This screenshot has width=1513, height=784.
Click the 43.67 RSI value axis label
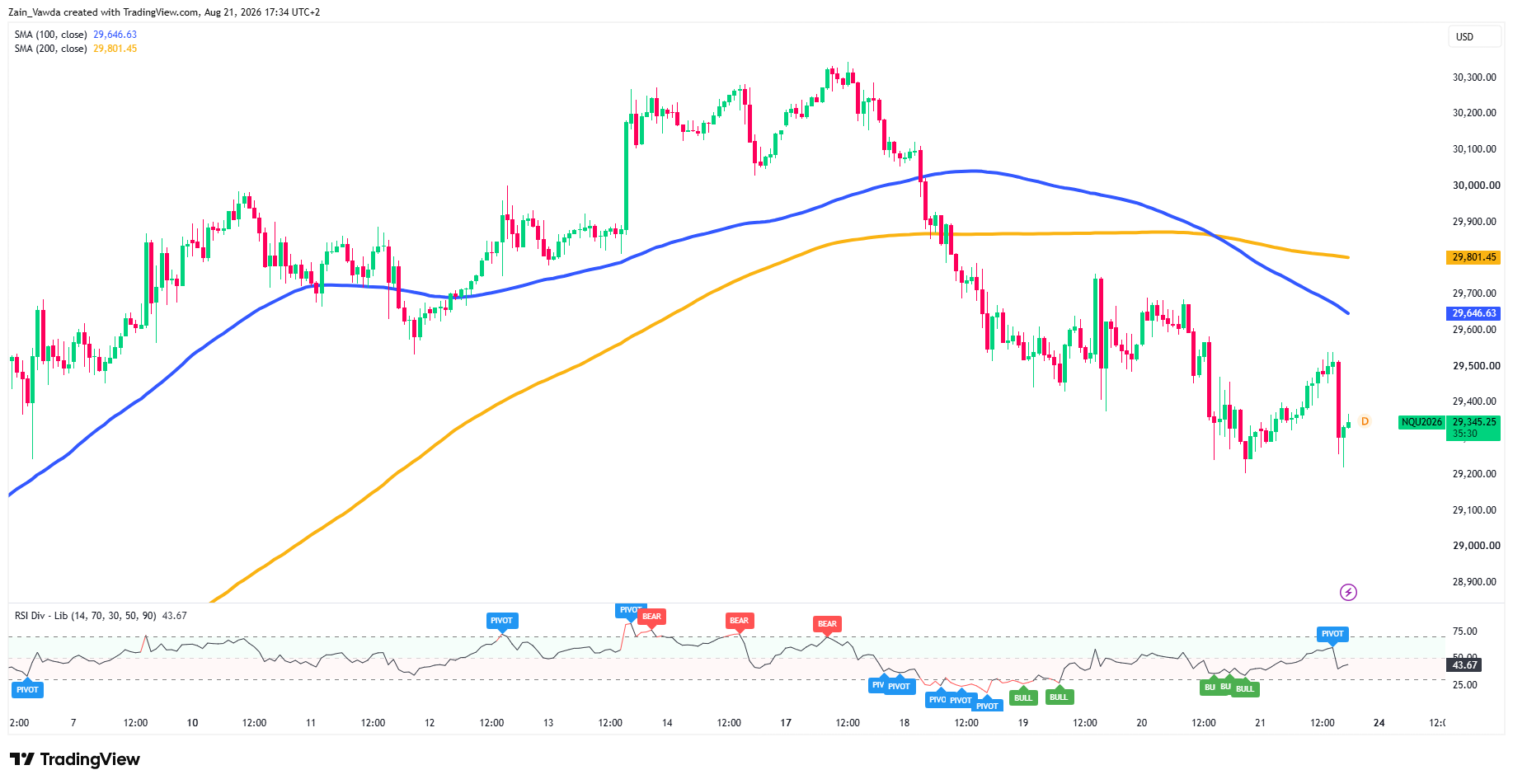pos(1464,664)
